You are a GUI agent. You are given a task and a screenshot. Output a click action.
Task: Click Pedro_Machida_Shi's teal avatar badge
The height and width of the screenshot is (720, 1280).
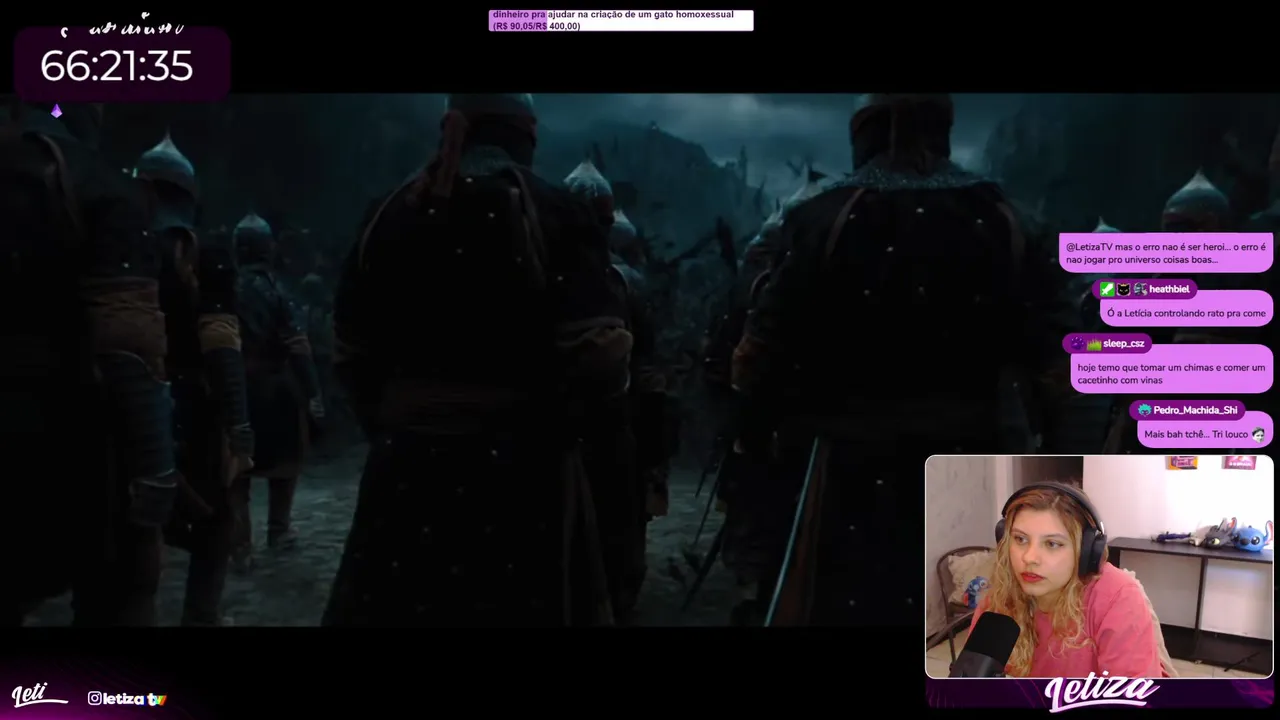(x=1144, y=410)
